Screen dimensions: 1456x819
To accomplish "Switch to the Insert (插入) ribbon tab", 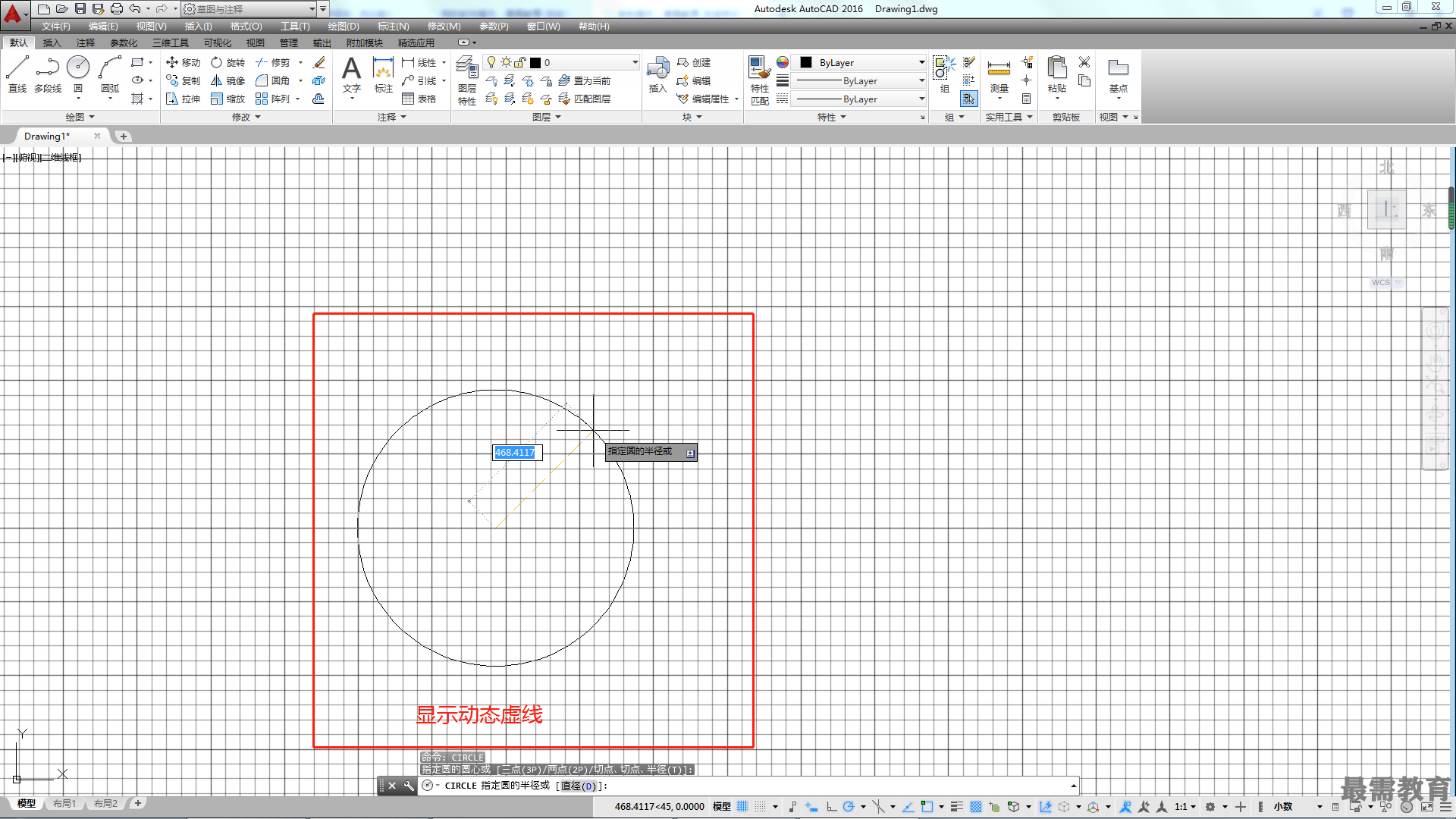I will (52, 43).
